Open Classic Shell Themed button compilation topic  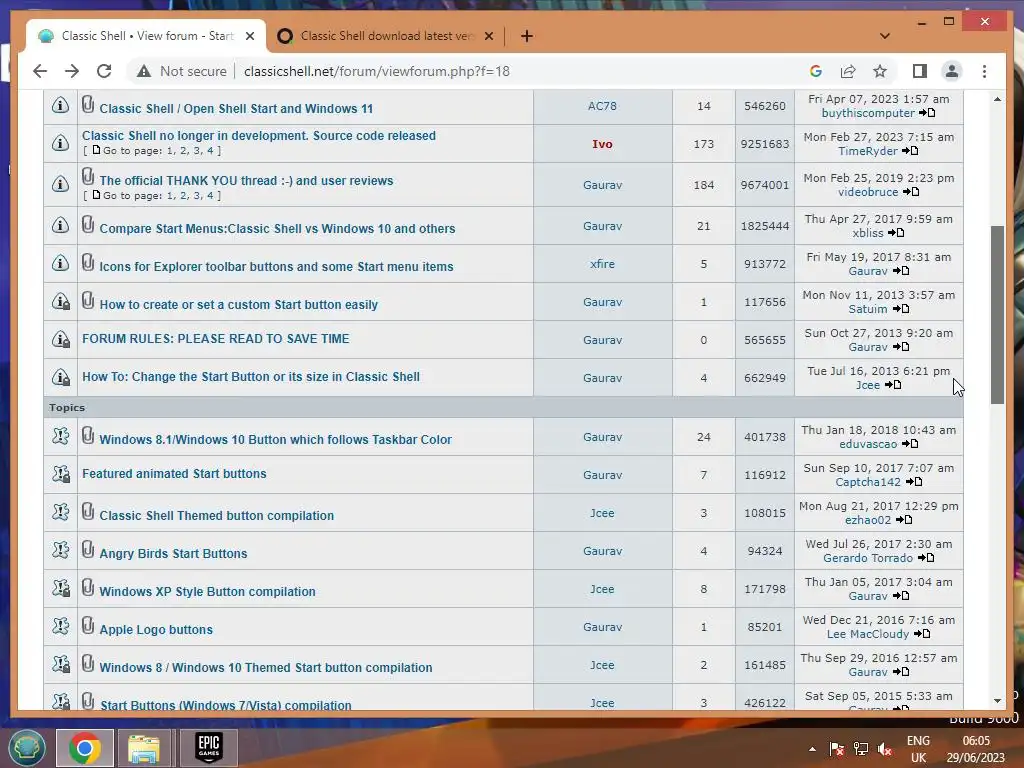tap(216, 516)
